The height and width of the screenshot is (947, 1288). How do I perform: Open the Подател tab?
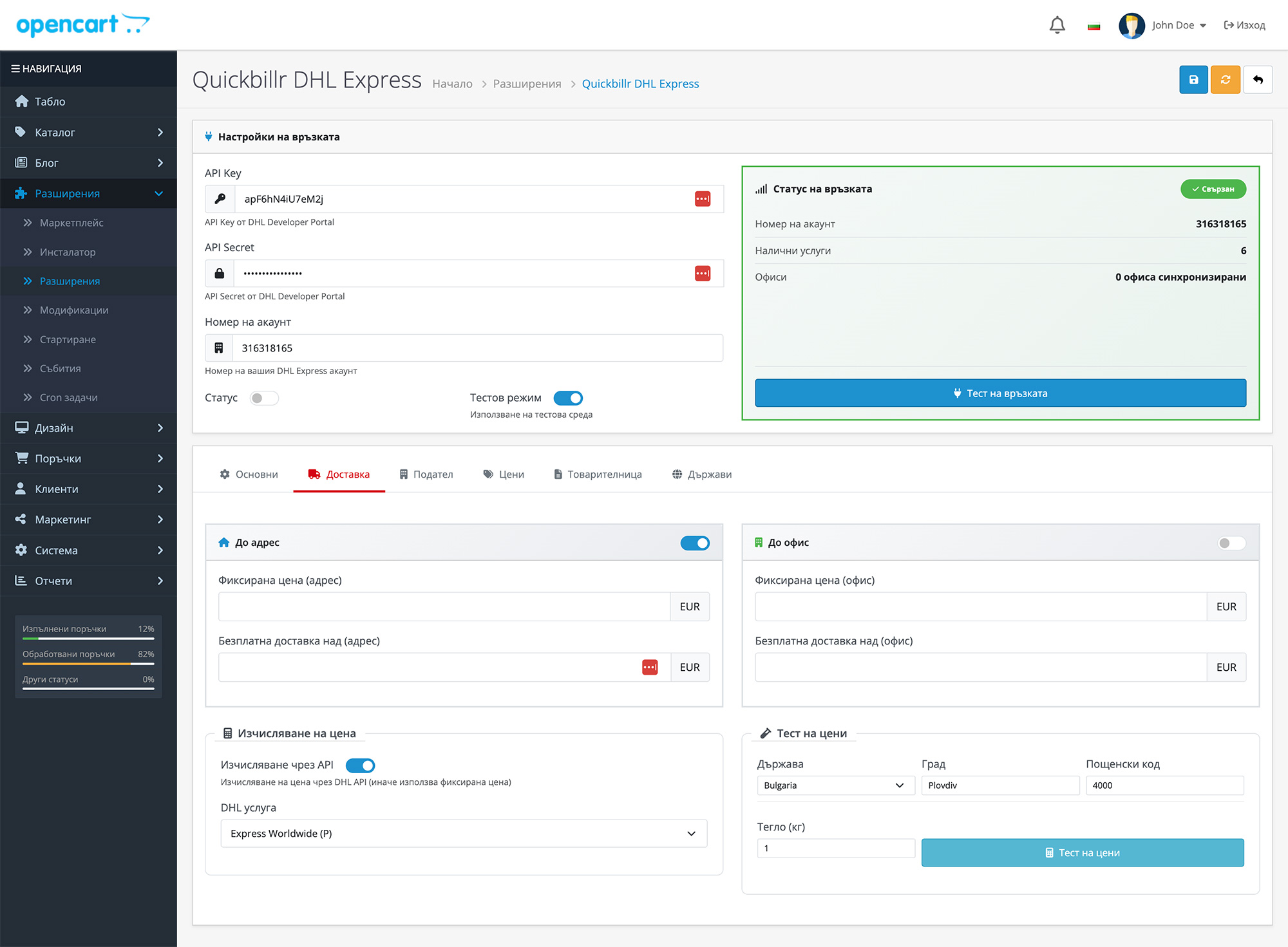[x=426, y=474]
